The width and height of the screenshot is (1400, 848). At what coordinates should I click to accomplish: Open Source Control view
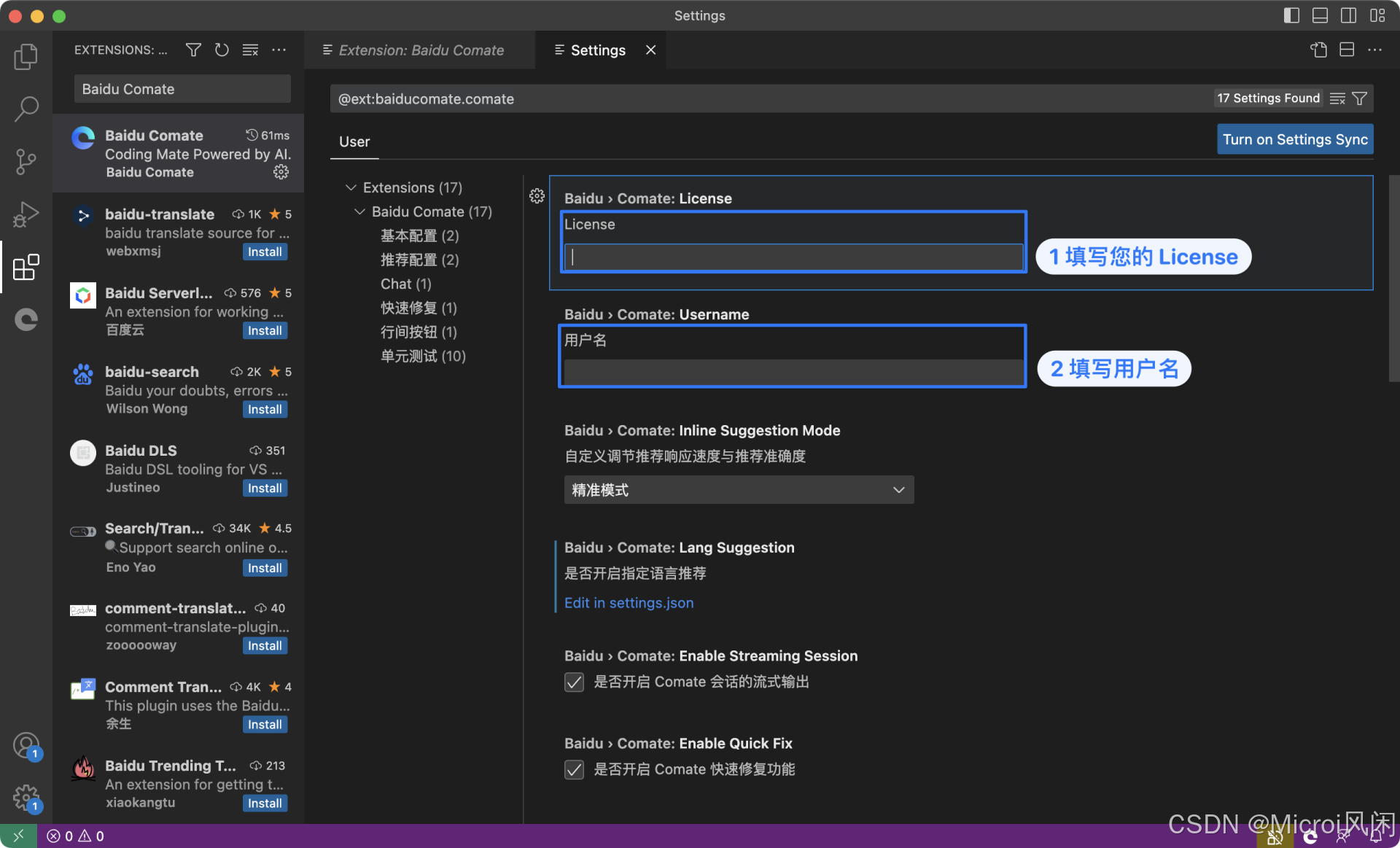pos(26,162)
